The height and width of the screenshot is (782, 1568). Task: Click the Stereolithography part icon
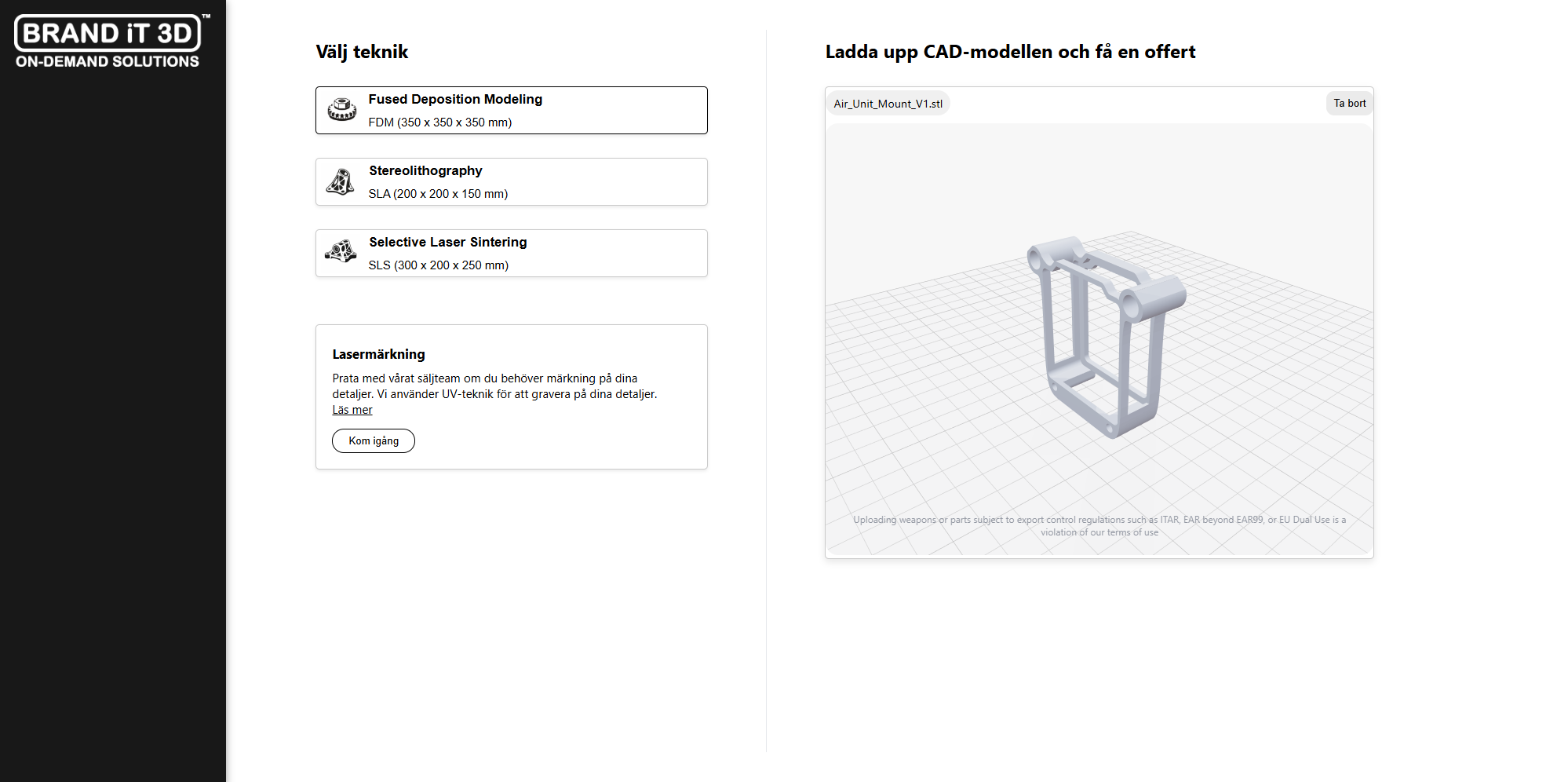341,182
